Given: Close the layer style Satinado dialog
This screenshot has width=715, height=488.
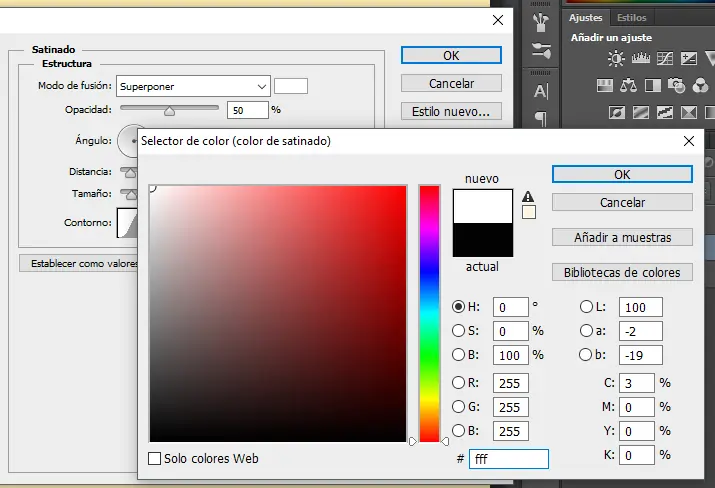Looking at the screenshot, I should 498,20.
